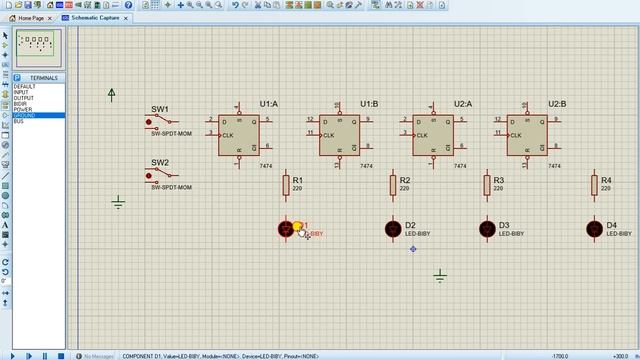Flip vertically with the Y-mirror icon

[5, 303]
